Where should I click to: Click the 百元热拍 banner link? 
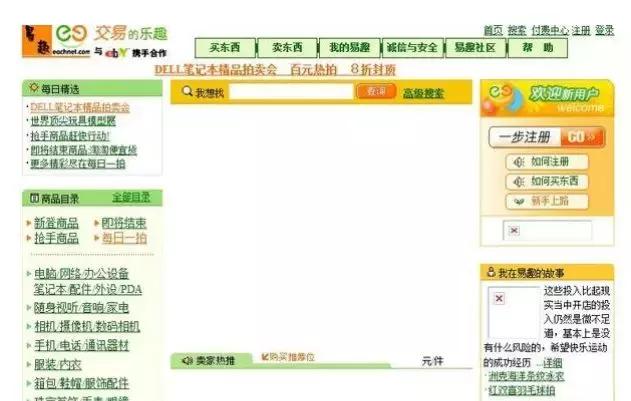pyautogui.click(x=313, y=70)
